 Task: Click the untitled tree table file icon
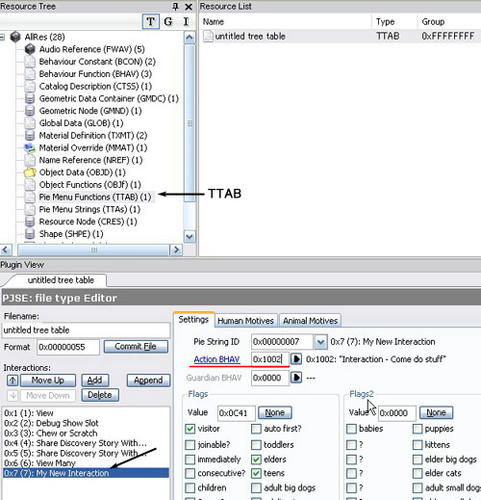[208, 36]
